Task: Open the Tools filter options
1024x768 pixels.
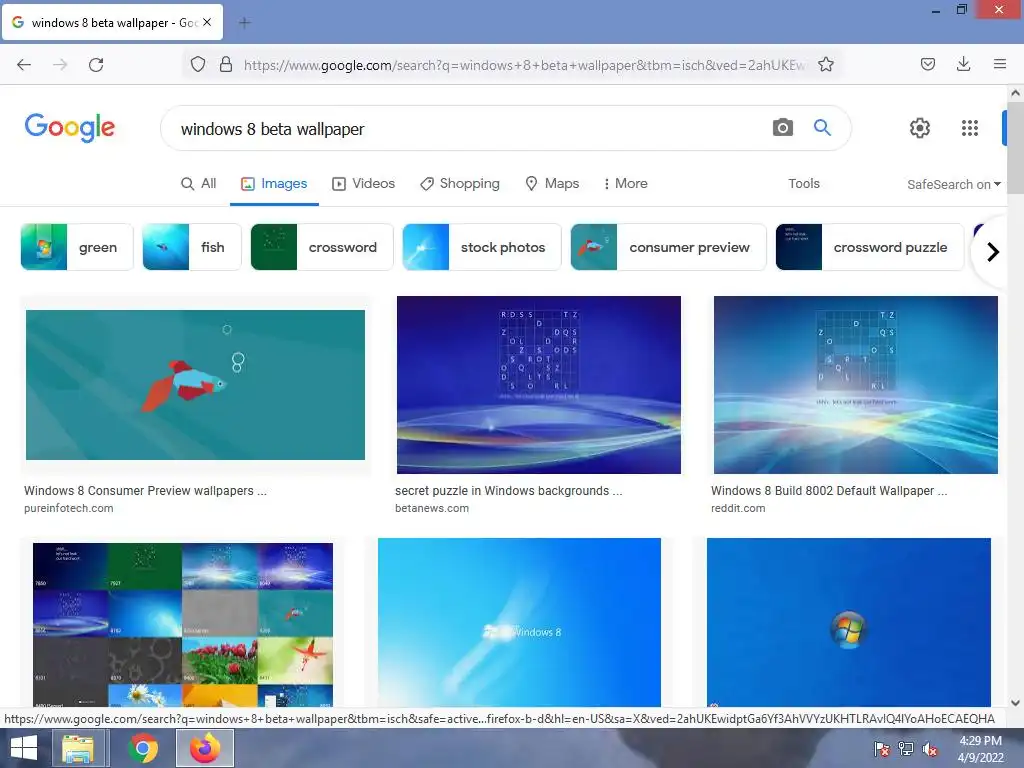Action: [803, 184]
